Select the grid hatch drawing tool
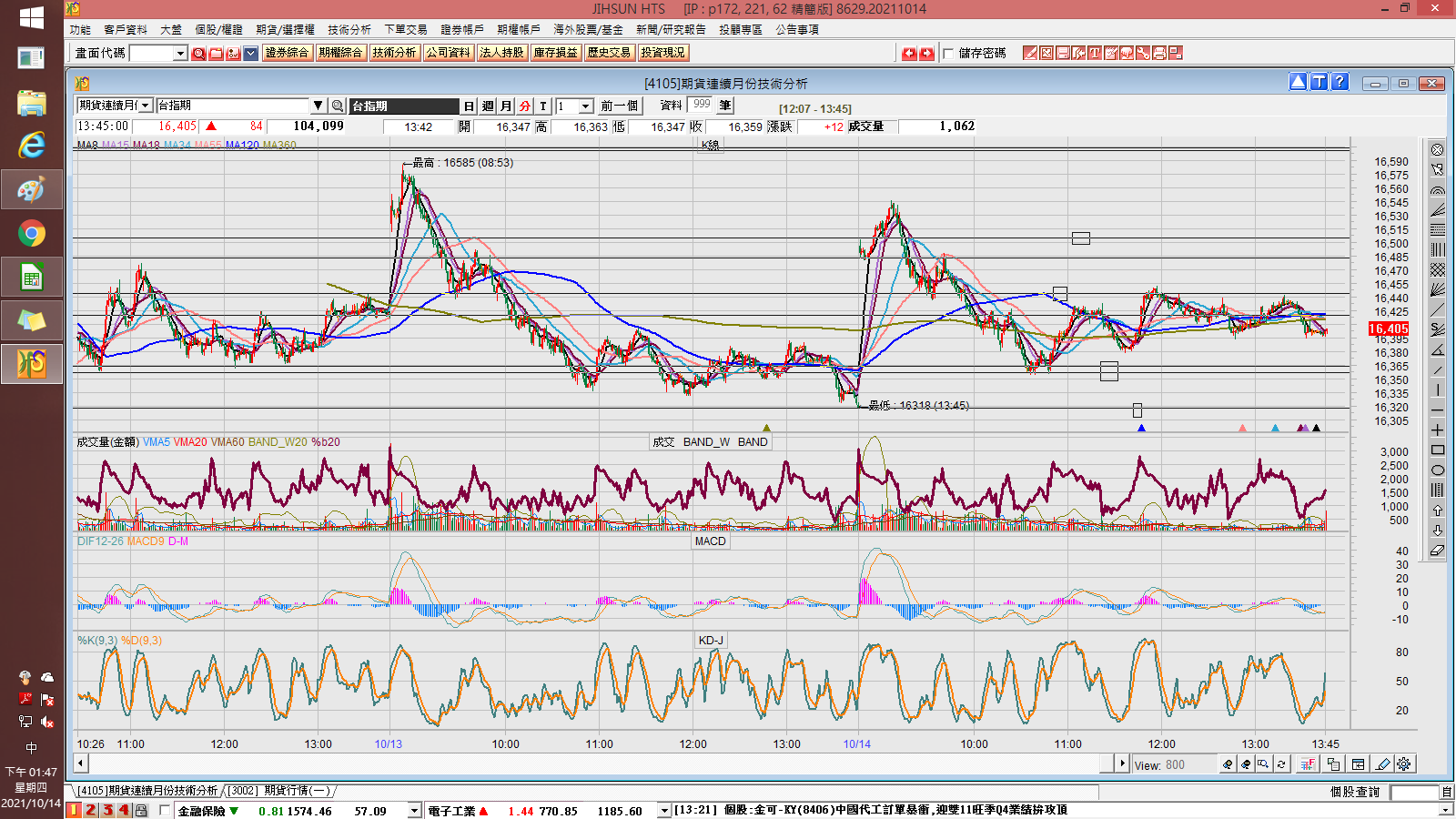 point(1438,270)
